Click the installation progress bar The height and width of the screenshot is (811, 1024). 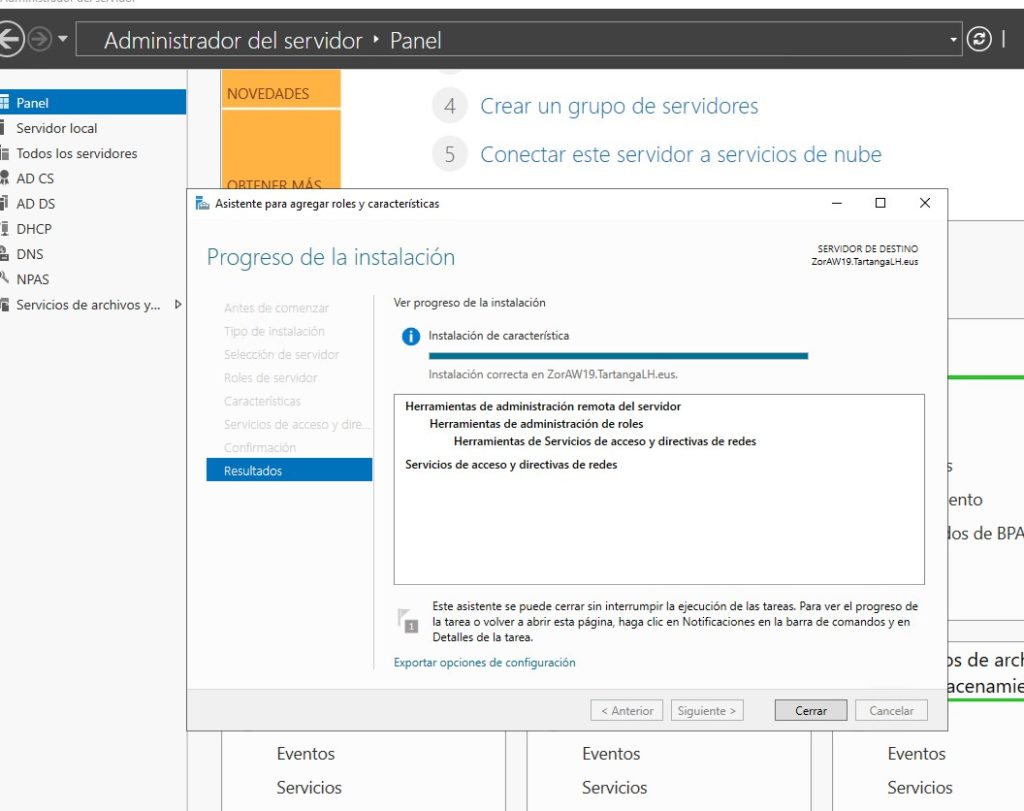tap(618, 356)
